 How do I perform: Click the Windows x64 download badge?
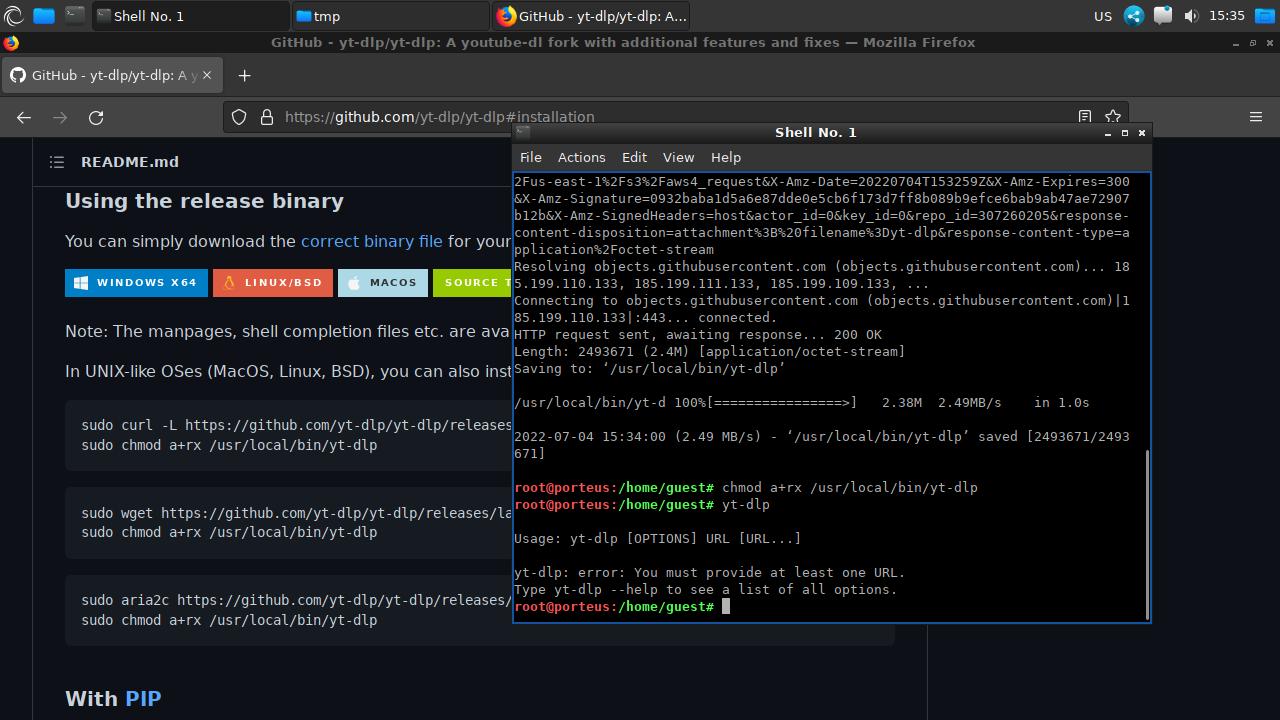137,283
